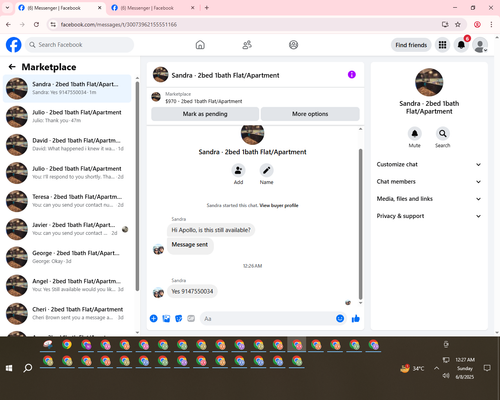Click the Search Facebook field

79,45
